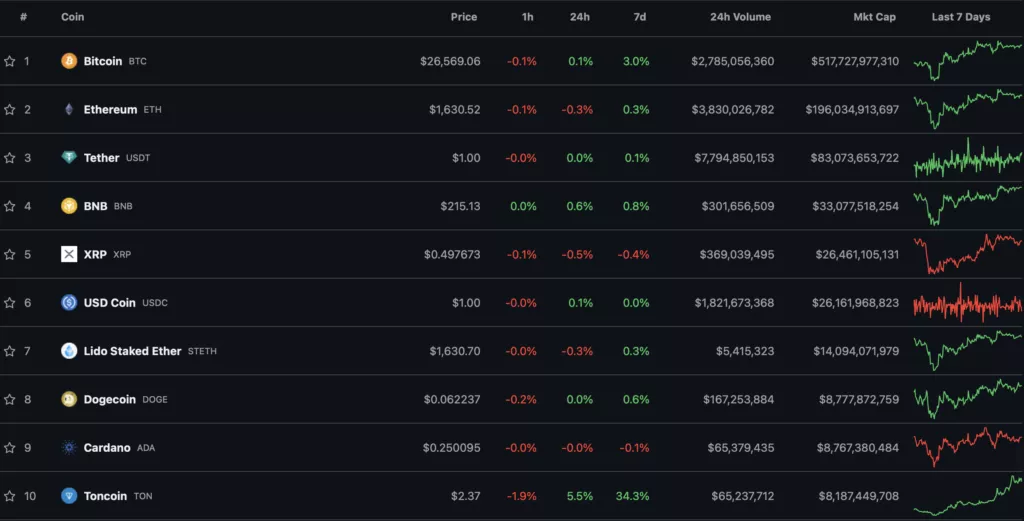The height and width of the screenshot is (521, 1024).
Task: Toggle the star next to Tether
Action: coord(10,157)
